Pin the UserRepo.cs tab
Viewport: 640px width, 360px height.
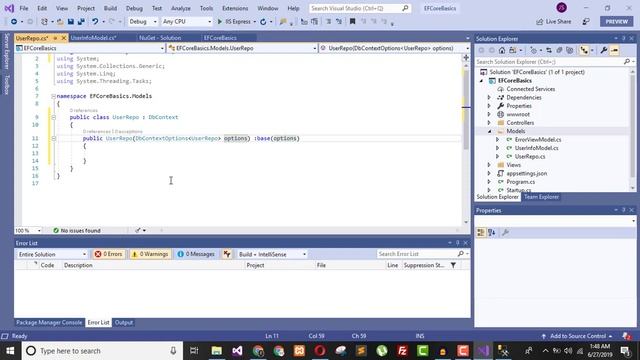point(55,38)
